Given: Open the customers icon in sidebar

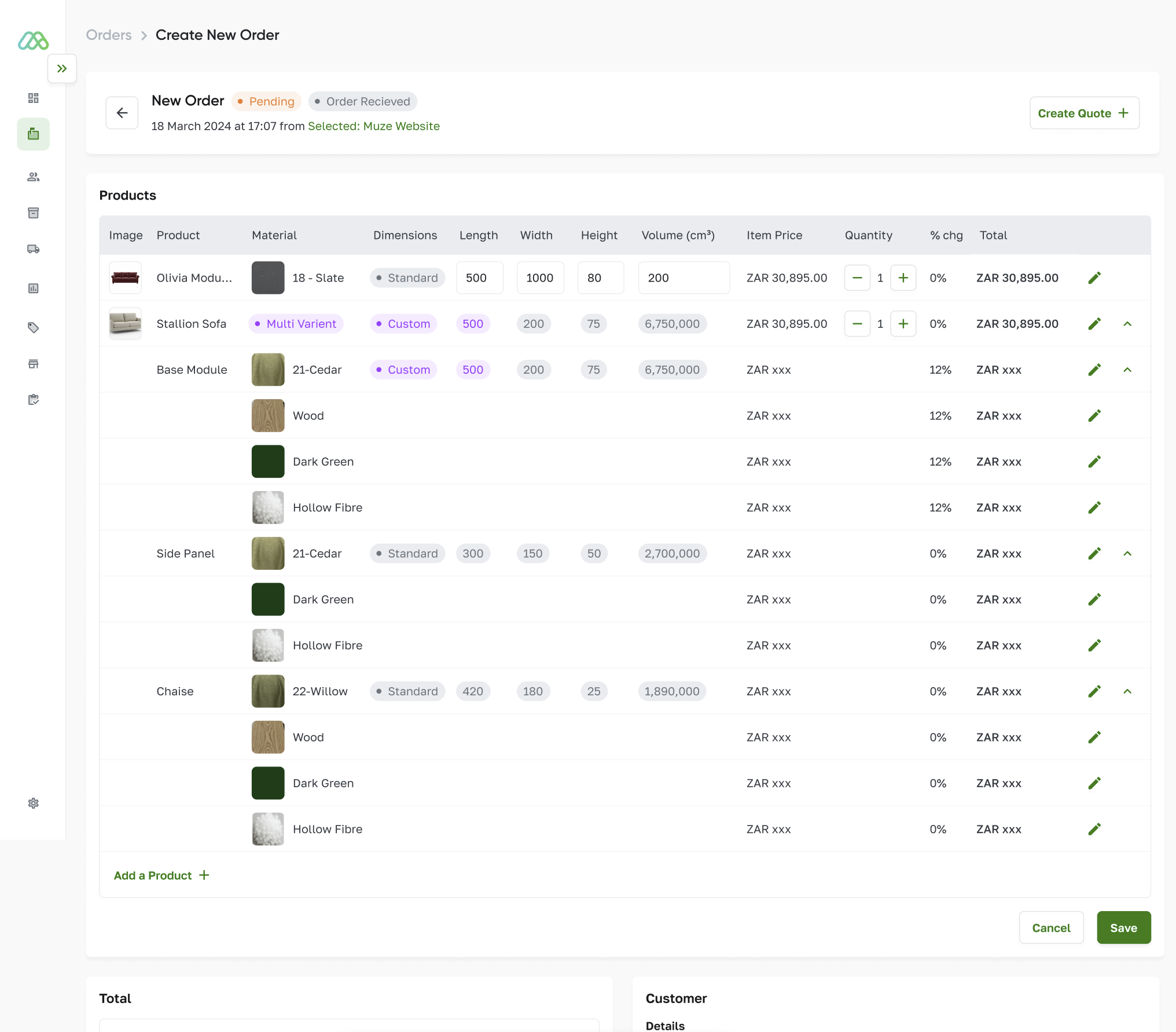Looking at the screenshot, I should click(34, 177).
